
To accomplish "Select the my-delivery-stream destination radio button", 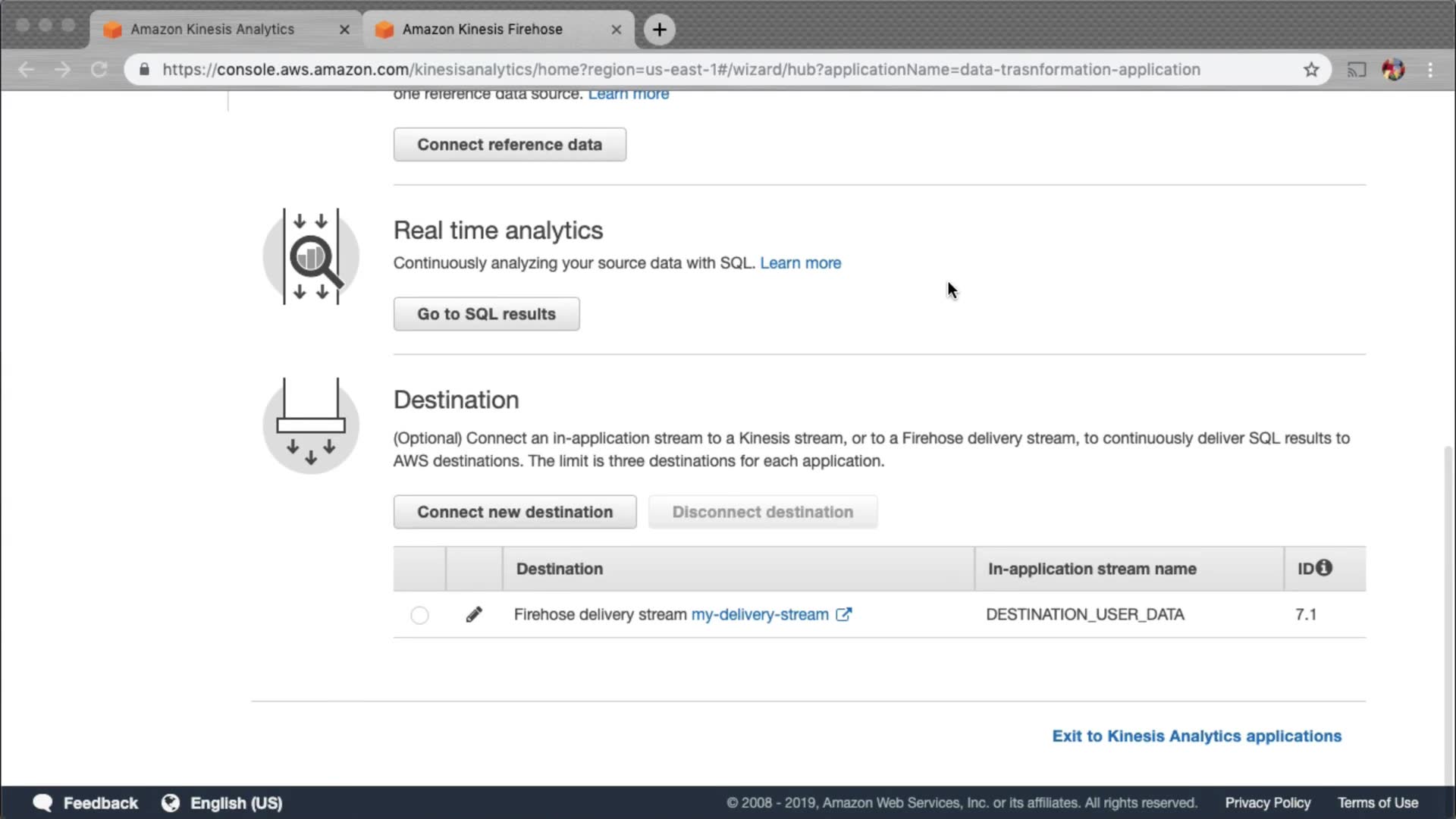I will click(419, 615).
